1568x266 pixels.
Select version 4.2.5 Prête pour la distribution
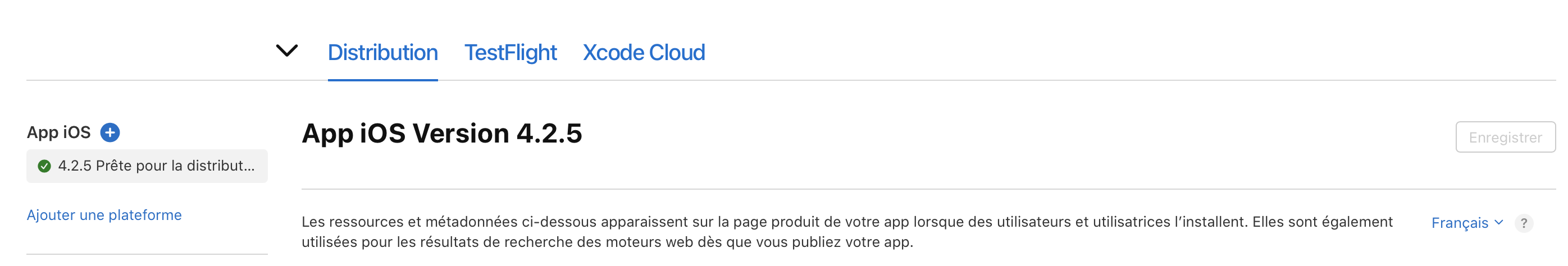pyautogui.click(x=147, y=166)
